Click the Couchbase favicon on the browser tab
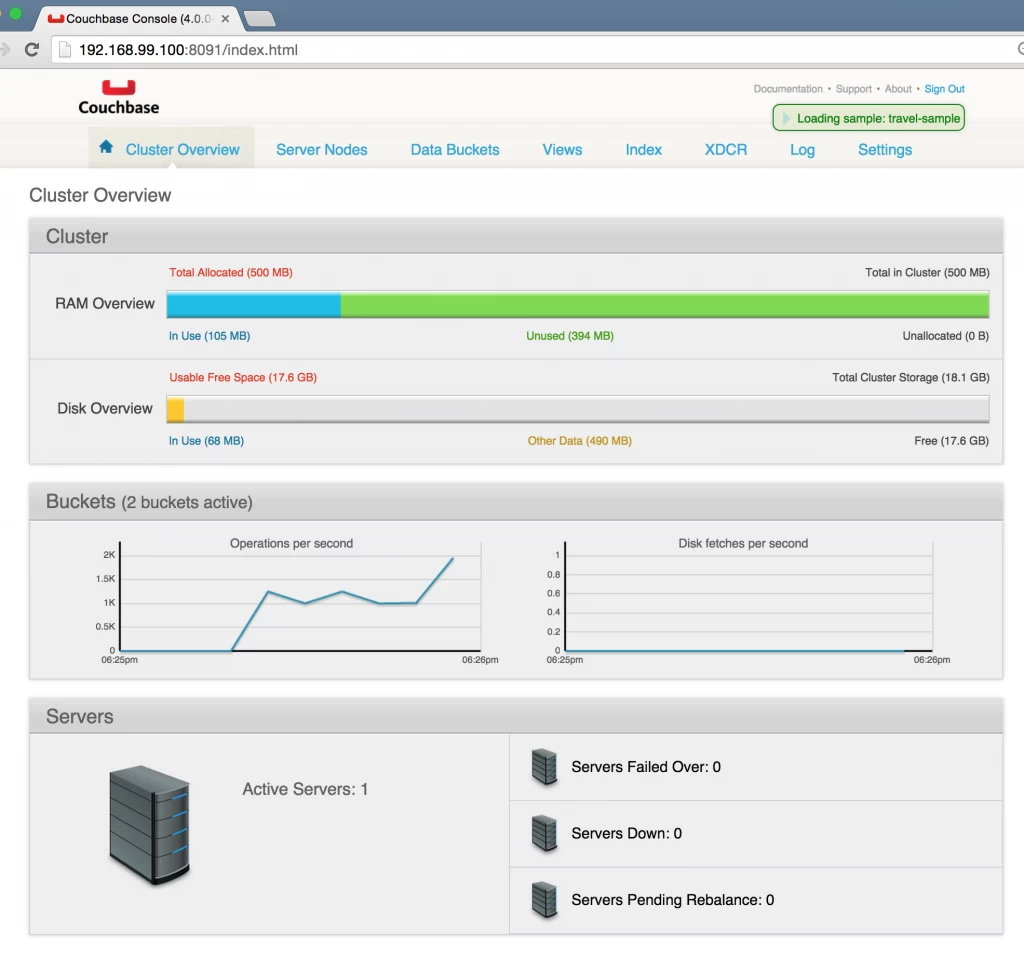Viewport: 1024px width, 958px height. pyautogui.click(x=56, y=18)
